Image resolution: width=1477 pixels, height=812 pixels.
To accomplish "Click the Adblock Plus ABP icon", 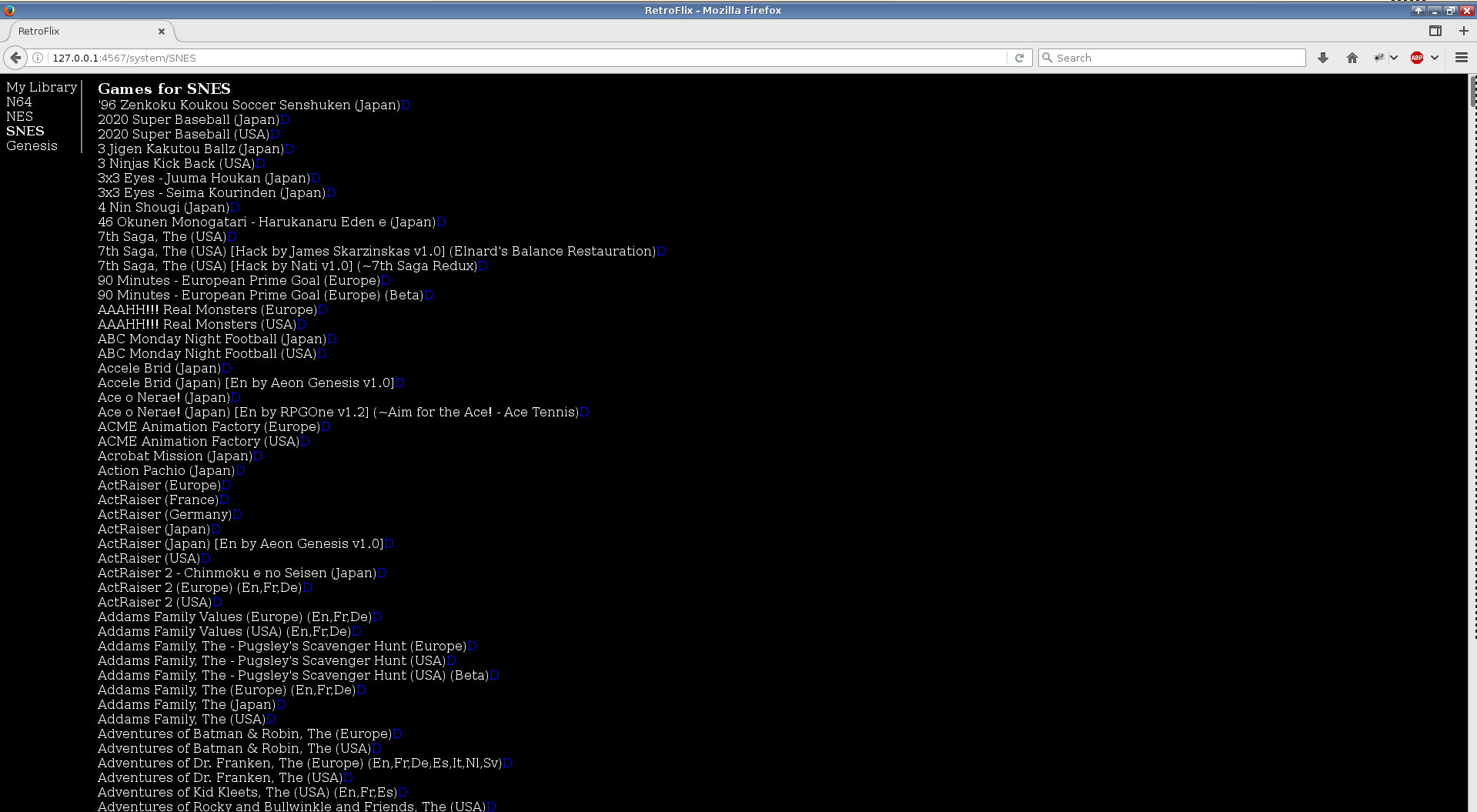I will (1417, 58).
